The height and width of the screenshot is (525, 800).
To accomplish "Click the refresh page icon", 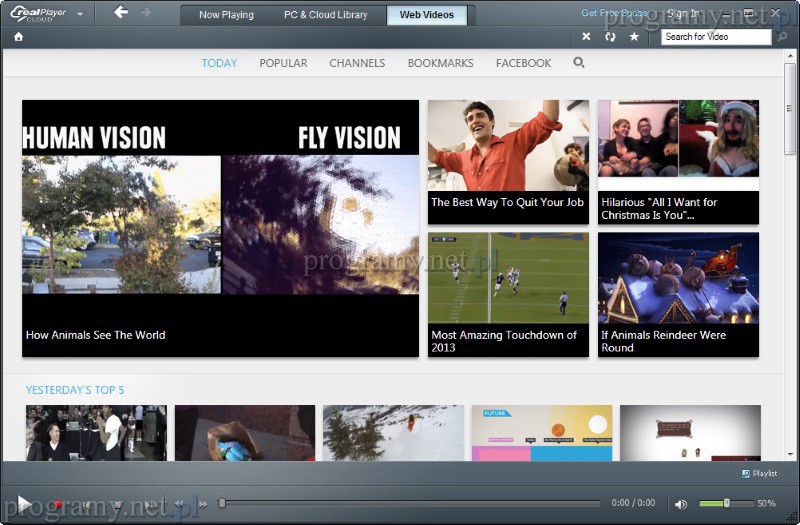I will pyautogui.click(x=610, y=37).
